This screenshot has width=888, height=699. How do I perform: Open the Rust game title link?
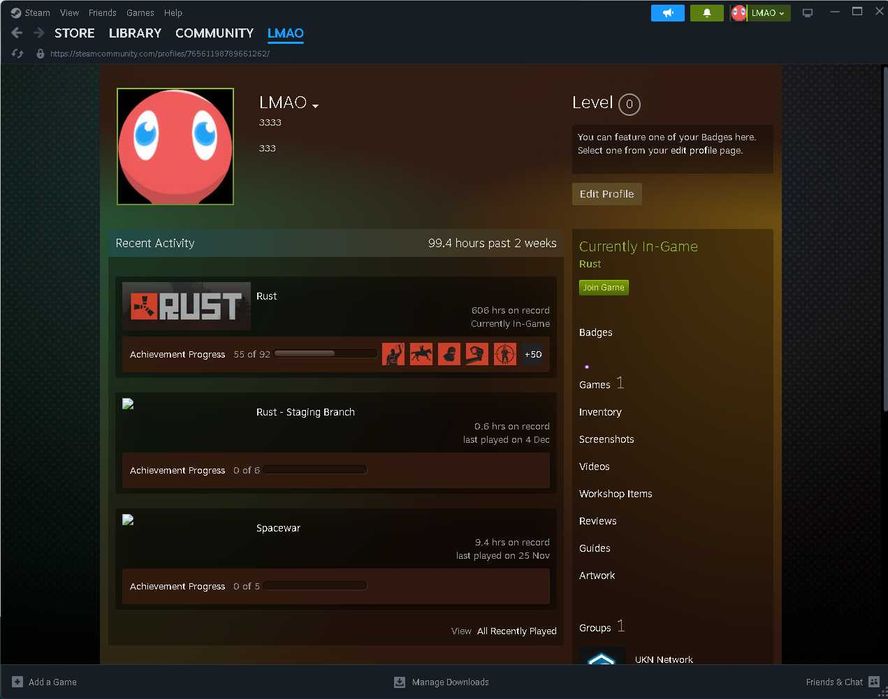point(266,296)
